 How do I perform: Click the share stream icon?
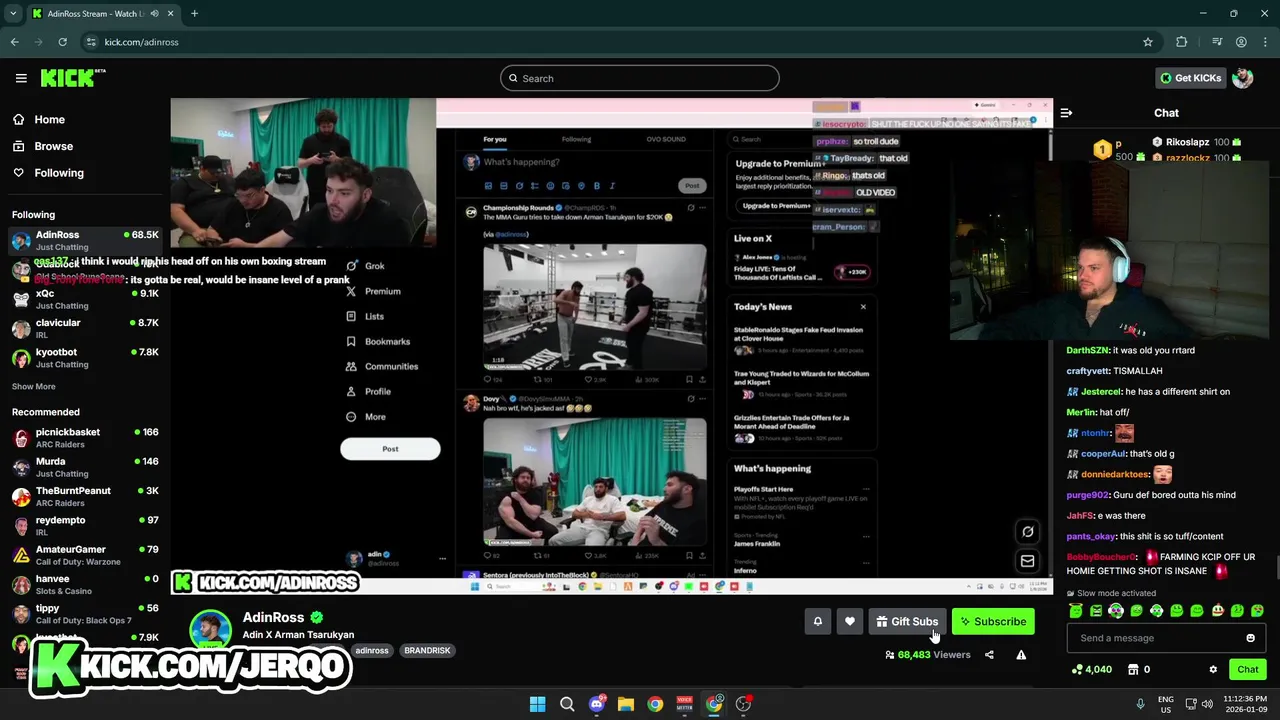click(x=989, y=655)
